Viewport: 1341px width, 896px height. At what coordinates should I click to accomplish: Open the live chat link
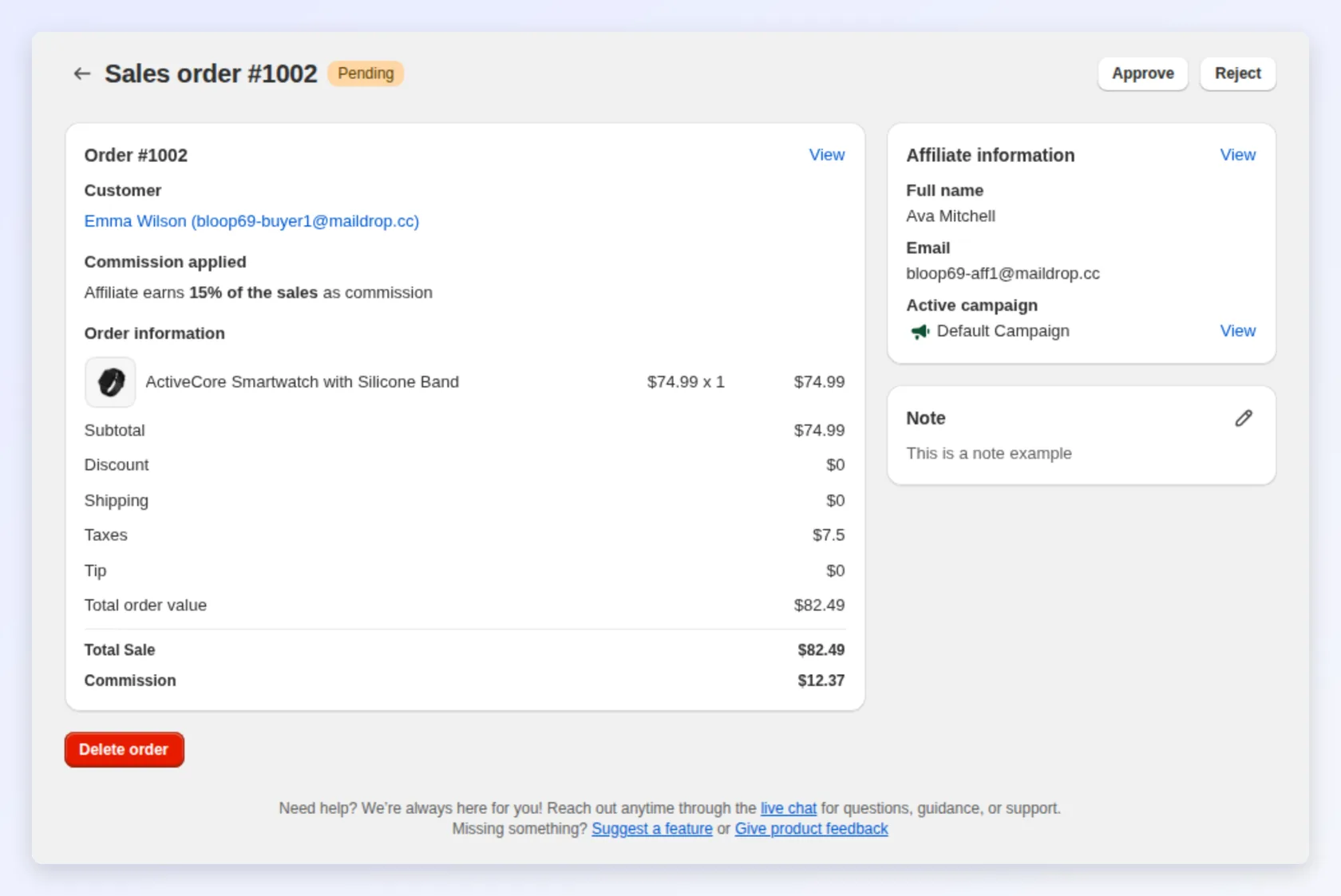788,808
